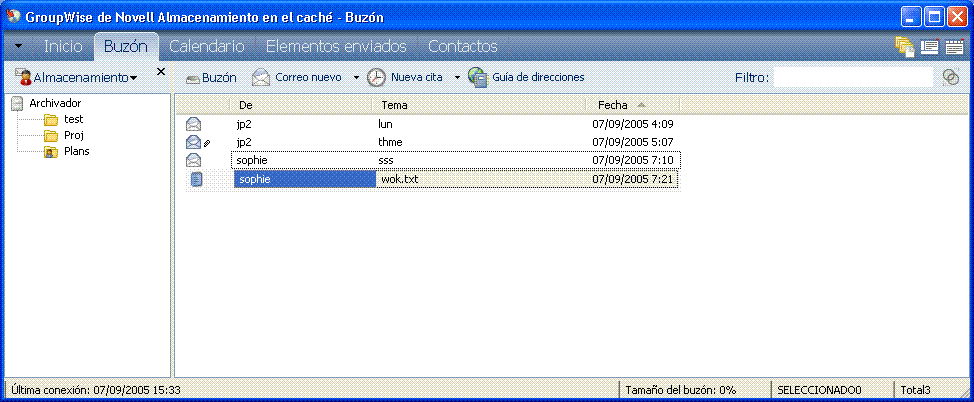The width and height of the screenshot is (974, 402).
Task: Sort by the Tema column header
Action: click(479, 105)
